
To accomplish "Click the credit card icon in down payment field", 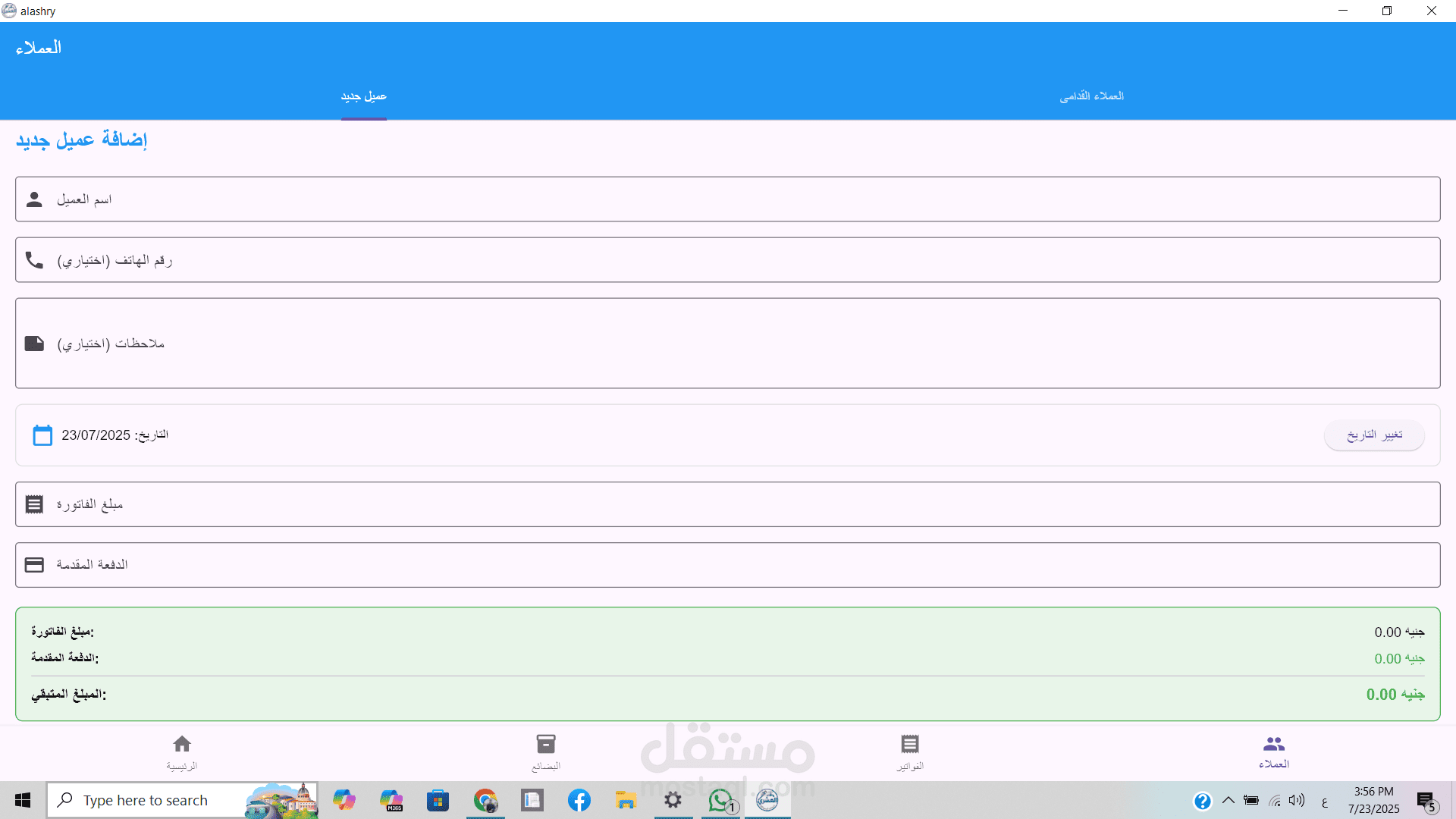I will coord(34,565).
